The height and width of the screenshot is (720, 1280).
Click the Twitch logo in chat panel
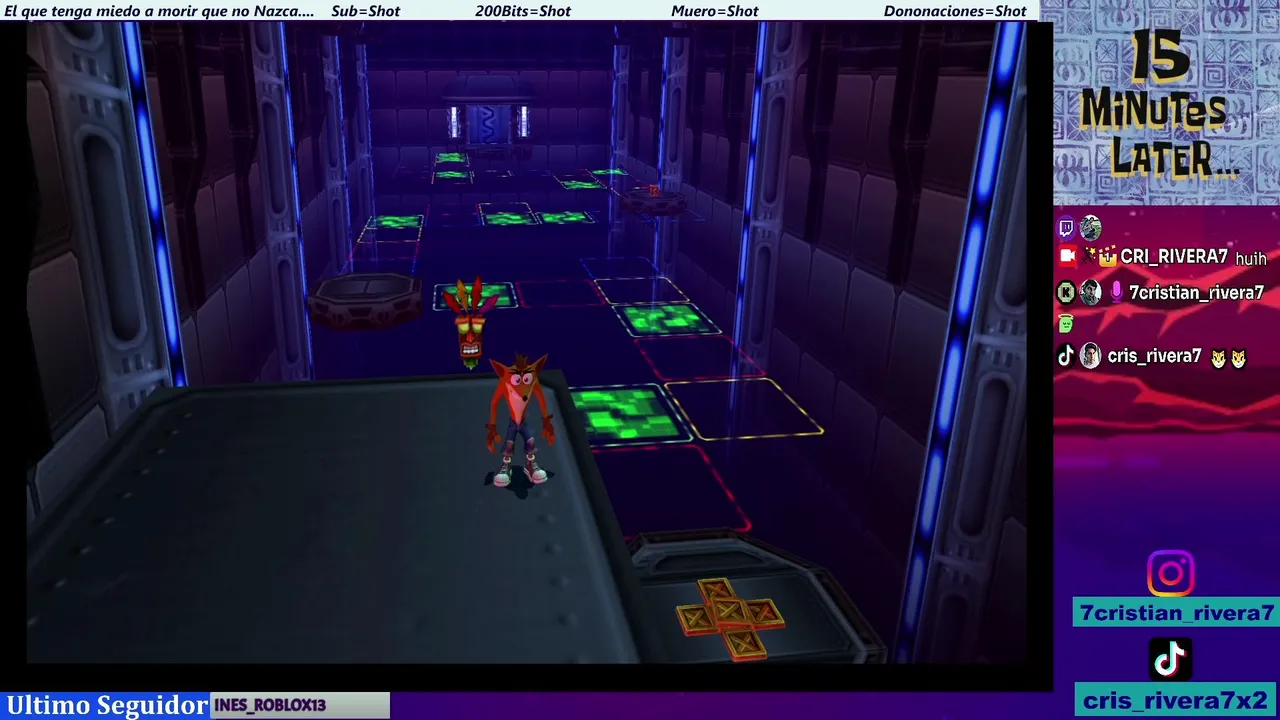point(1066,228)
